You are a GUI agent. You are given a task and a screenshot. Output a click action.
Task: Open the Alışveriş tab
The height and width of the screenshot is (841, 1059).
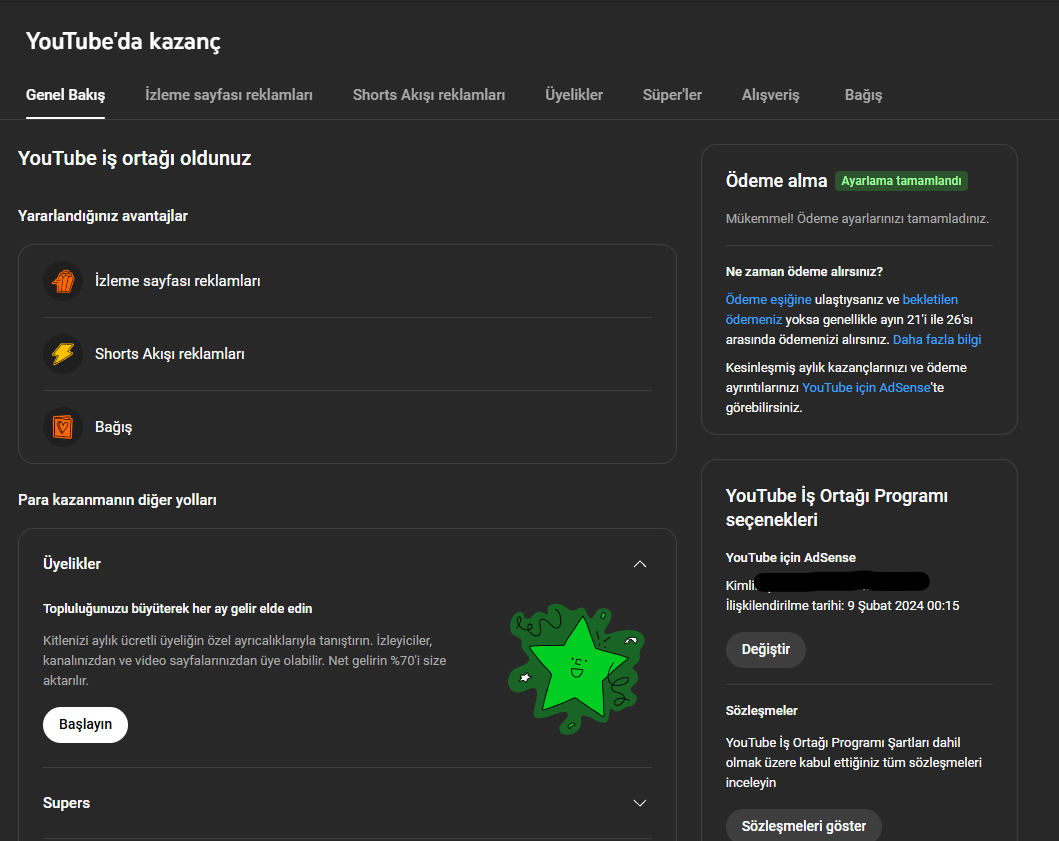[x=771, y=95]
